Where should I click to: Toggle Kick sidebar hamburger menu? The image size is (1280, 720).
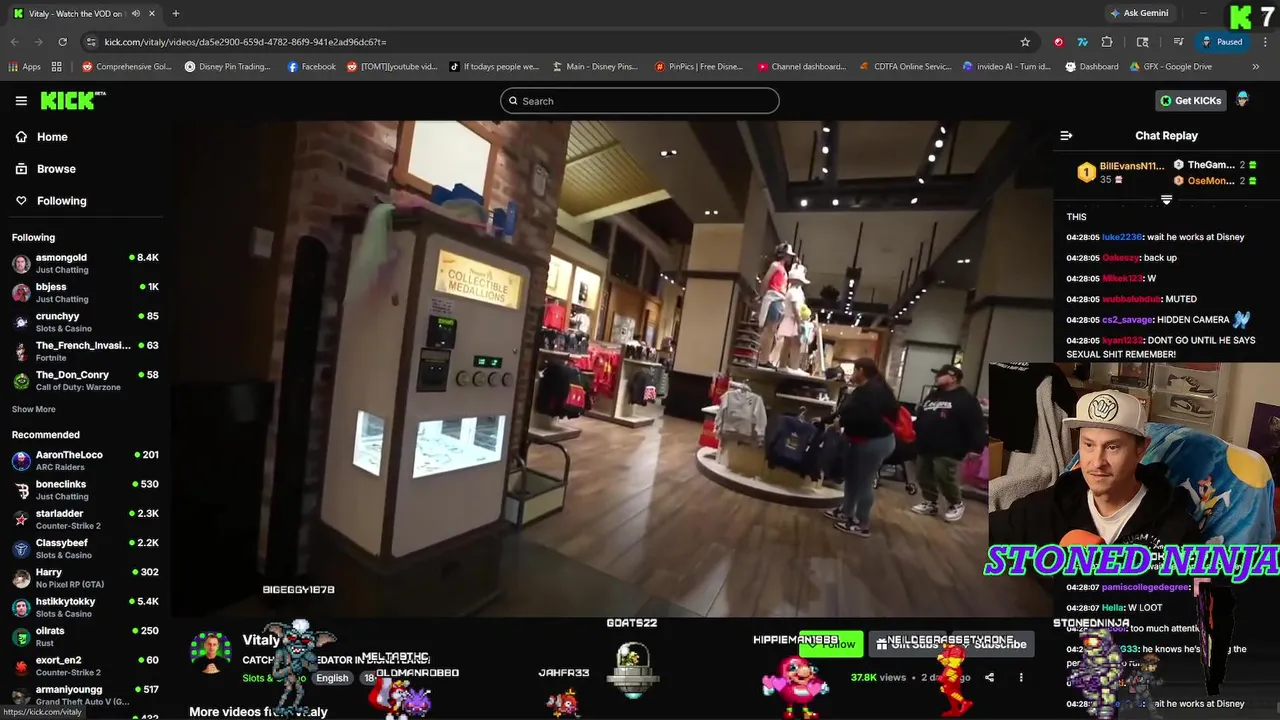pyautogui.click(x=21, y=101)
